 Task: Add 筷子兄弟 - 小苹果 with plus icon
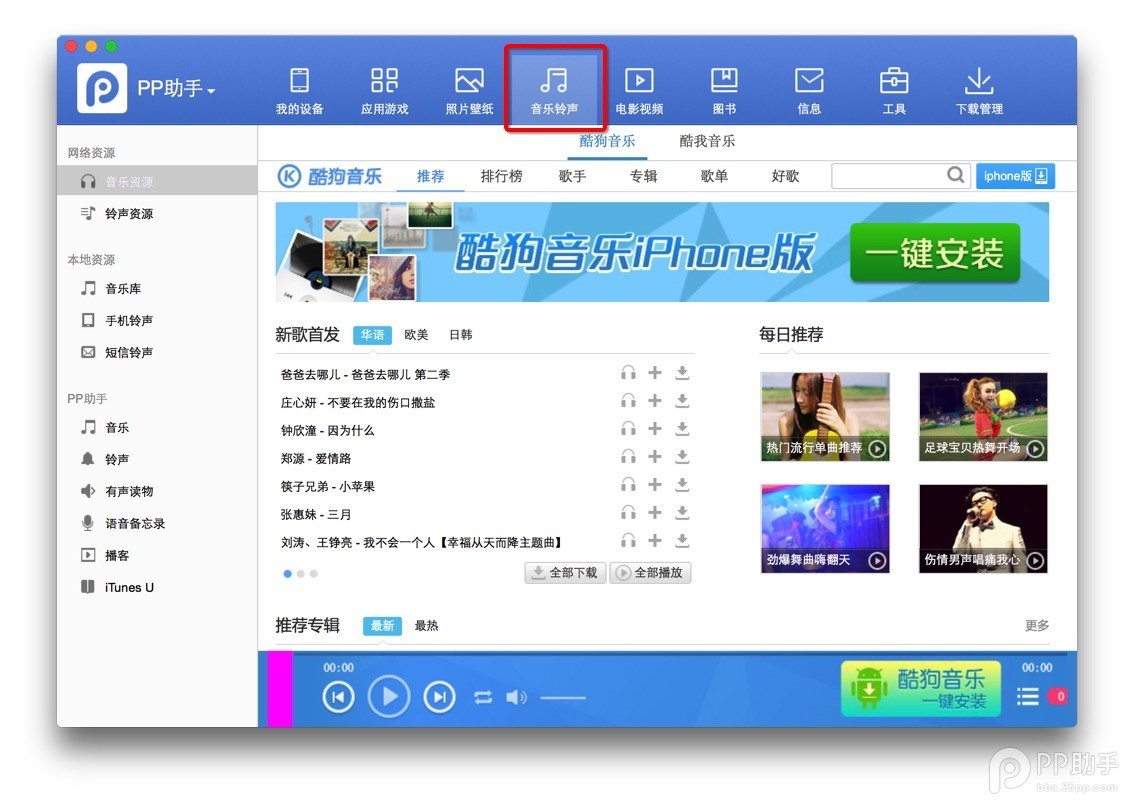pyautogui.click(x=655, y=484)
